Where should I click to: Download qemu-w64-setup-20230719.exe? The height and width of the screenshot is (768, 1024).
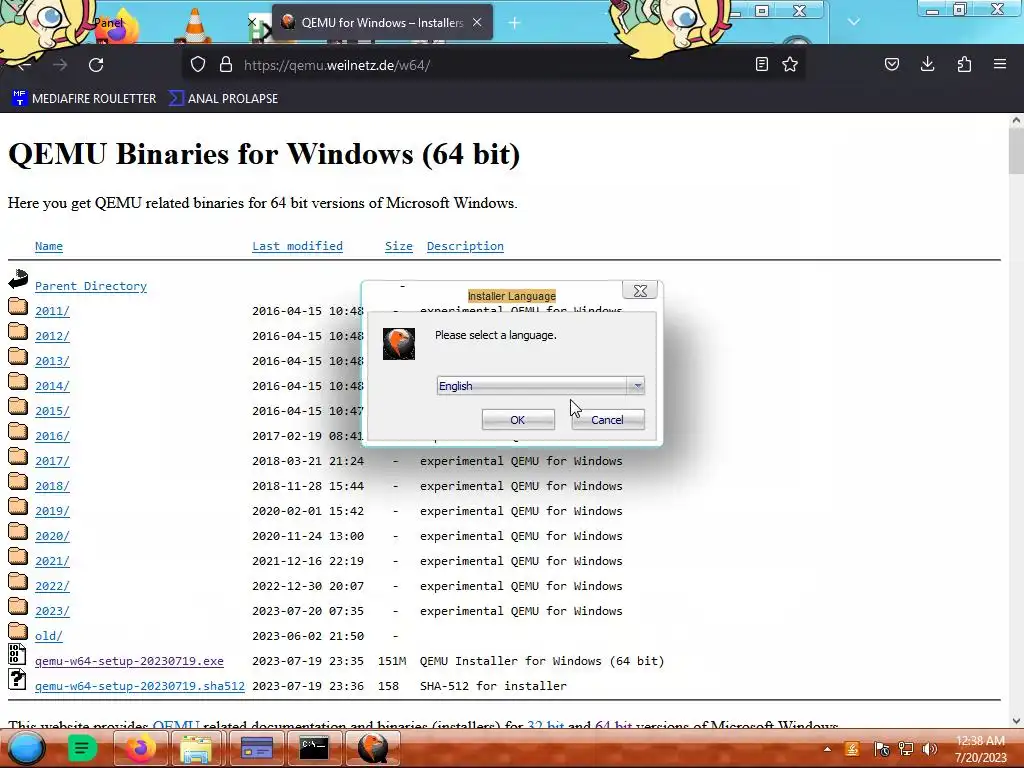129,661
